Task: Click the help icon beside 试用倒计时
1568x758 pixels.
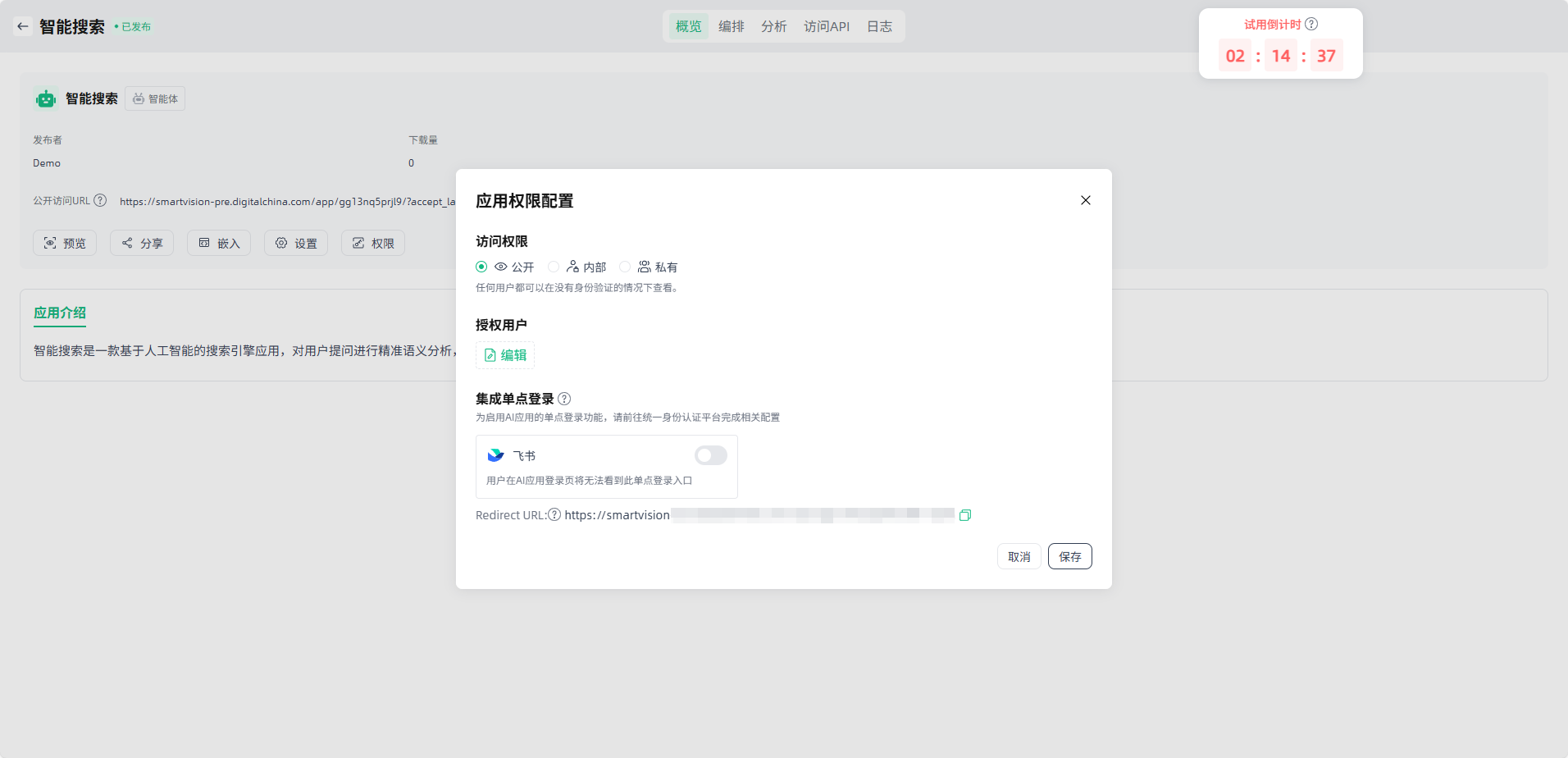Action: pos(1311,25)
